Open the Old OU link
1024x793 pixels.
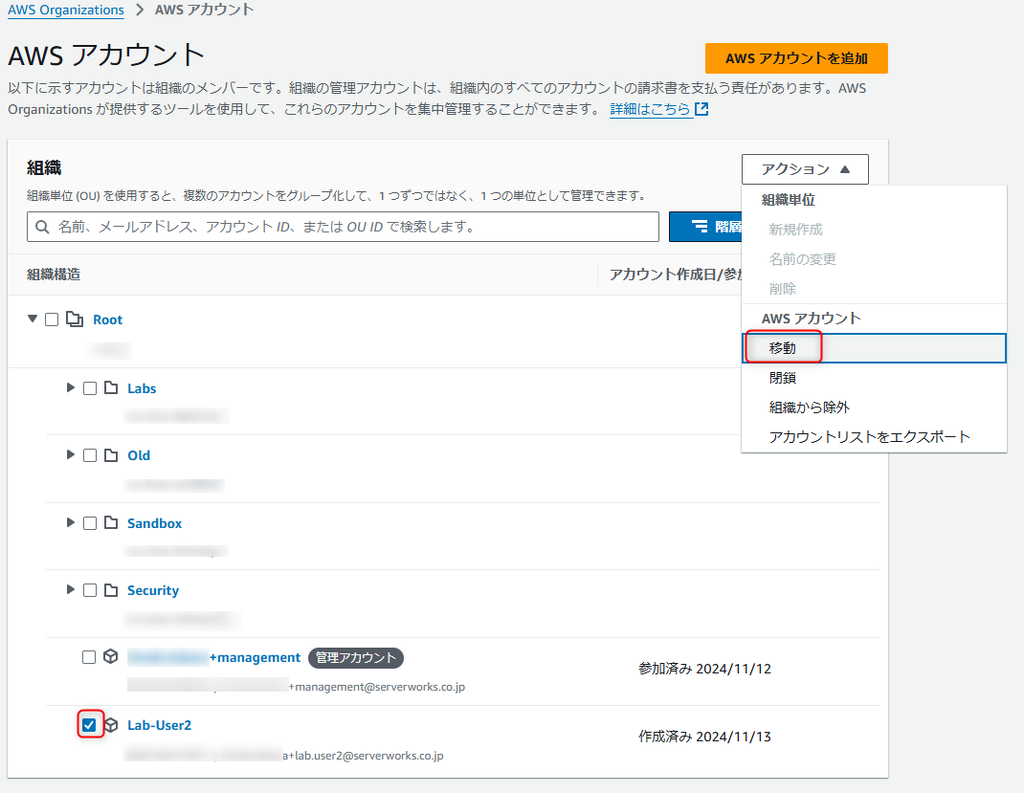(138, 455)
